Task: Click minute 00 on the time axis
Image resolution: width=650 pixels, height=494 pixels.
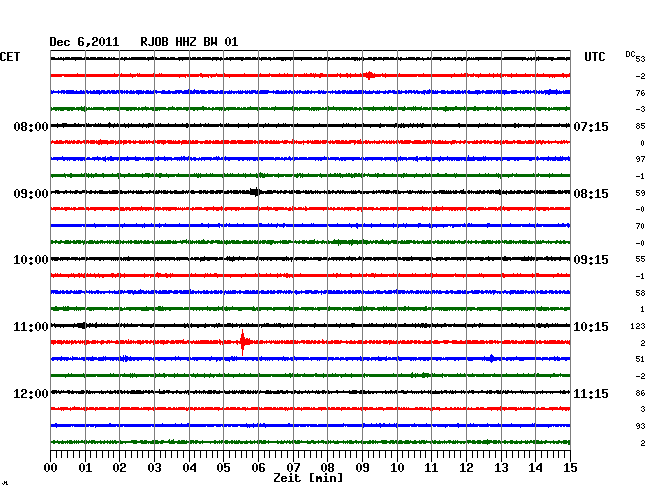Action: [51, 468]
